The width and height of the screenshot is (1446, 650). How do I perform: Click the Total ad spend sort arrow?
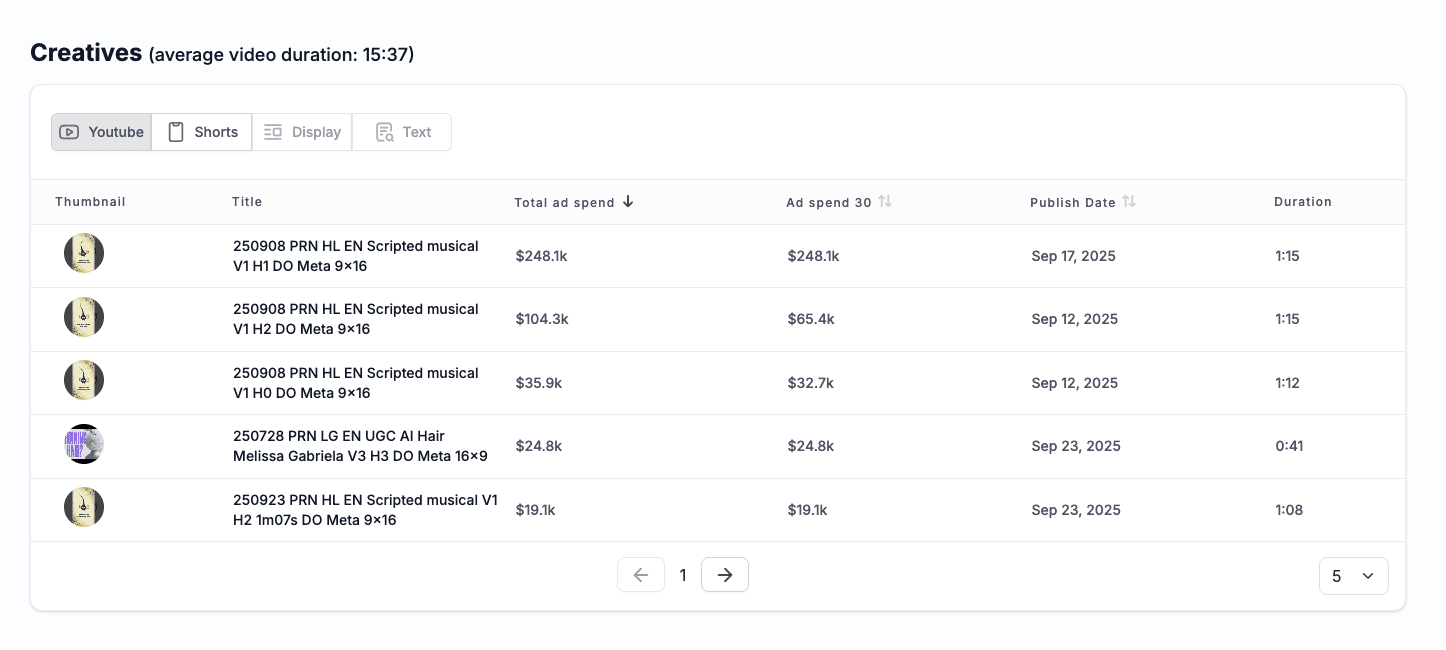[628, 201]
